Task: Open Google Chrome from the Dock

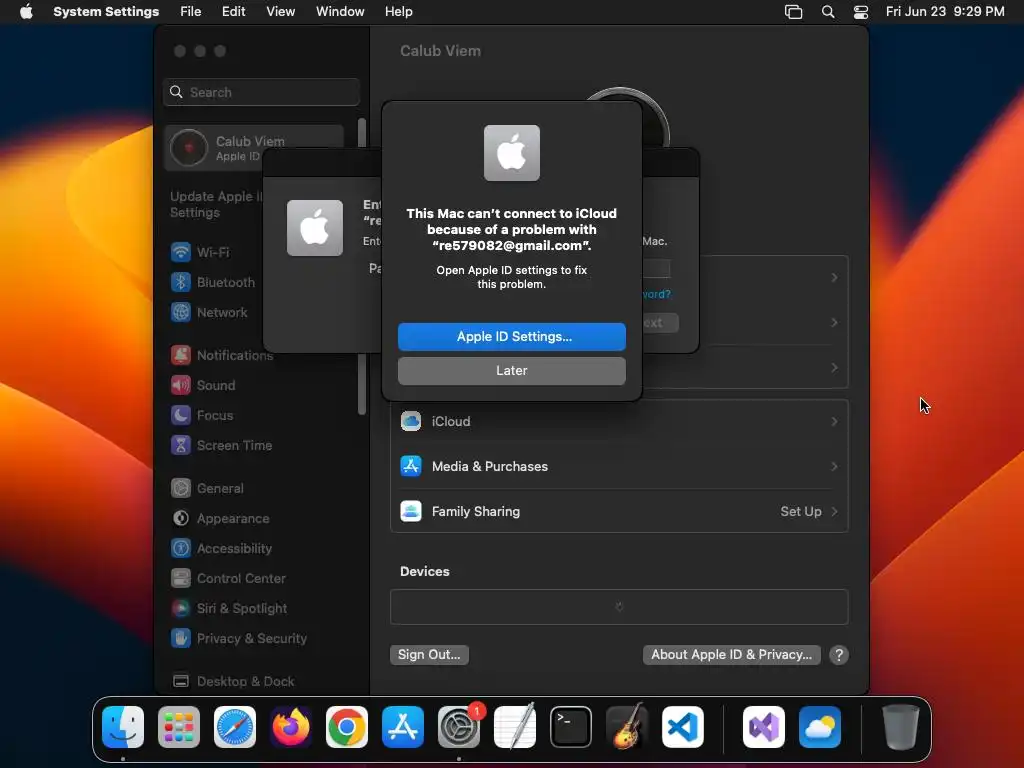Action: (x=347, y=727)
